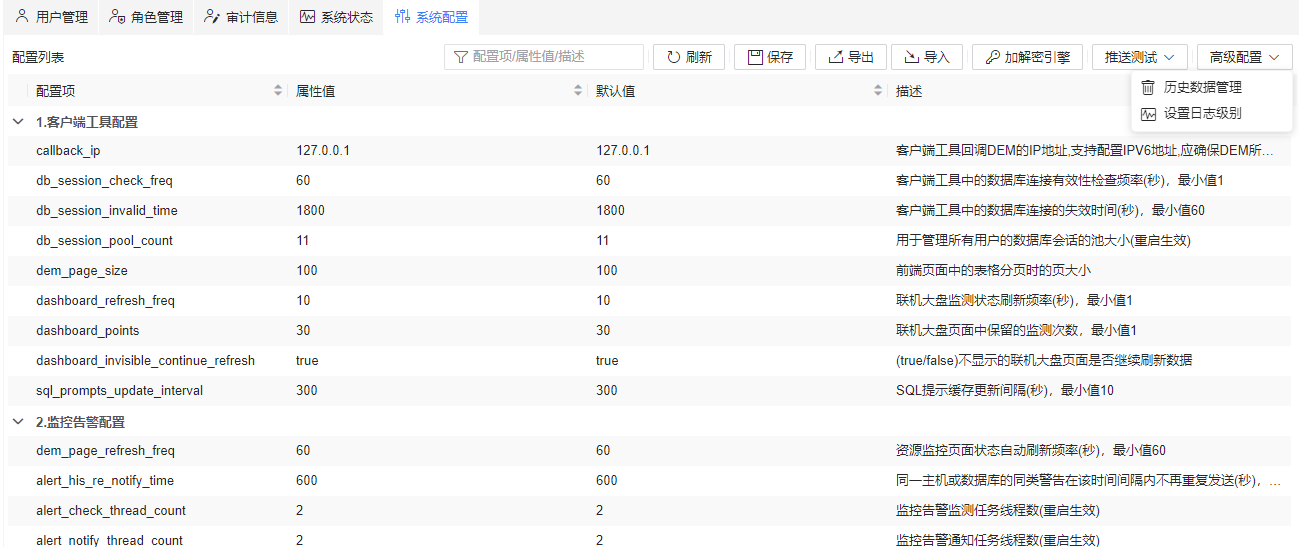Collapse the 2.监控告警配置 group
Screen dimensions: 1299x547
17,422
